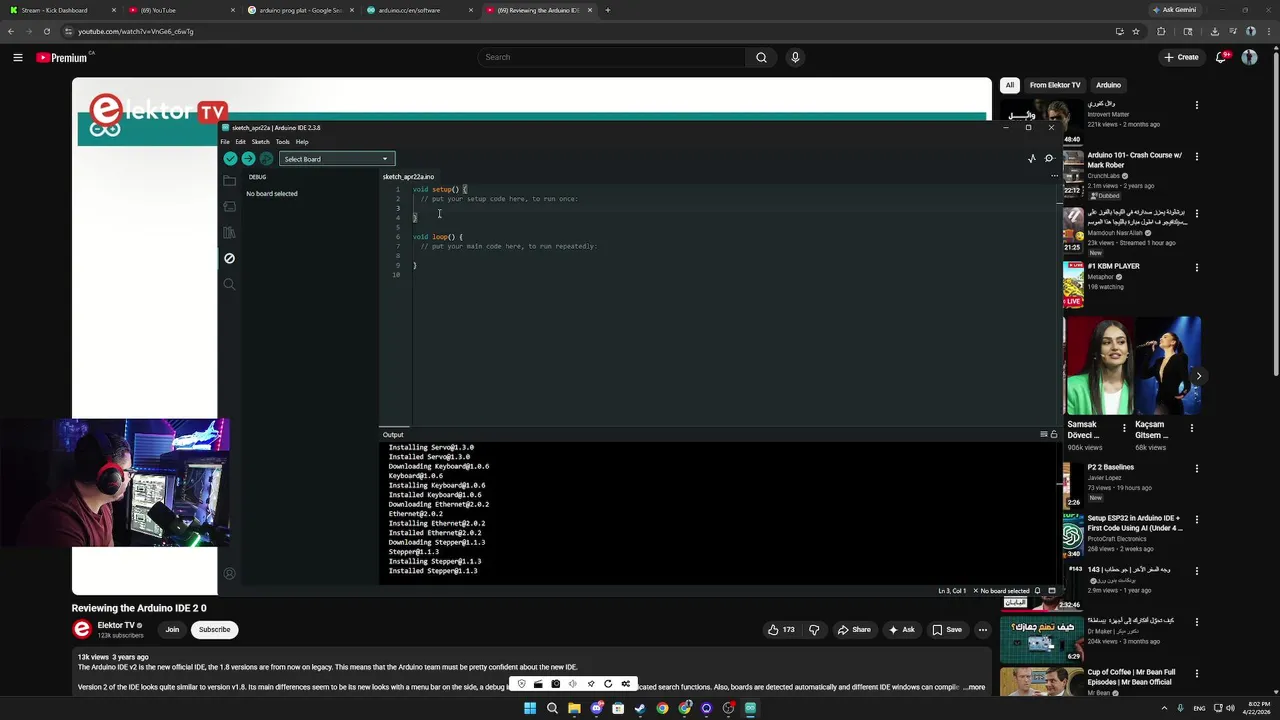Open the 'Setup ESP32 in Arduino IDE' video
This screenshot has height=720, width=1280.
(x=1135, y=523)
